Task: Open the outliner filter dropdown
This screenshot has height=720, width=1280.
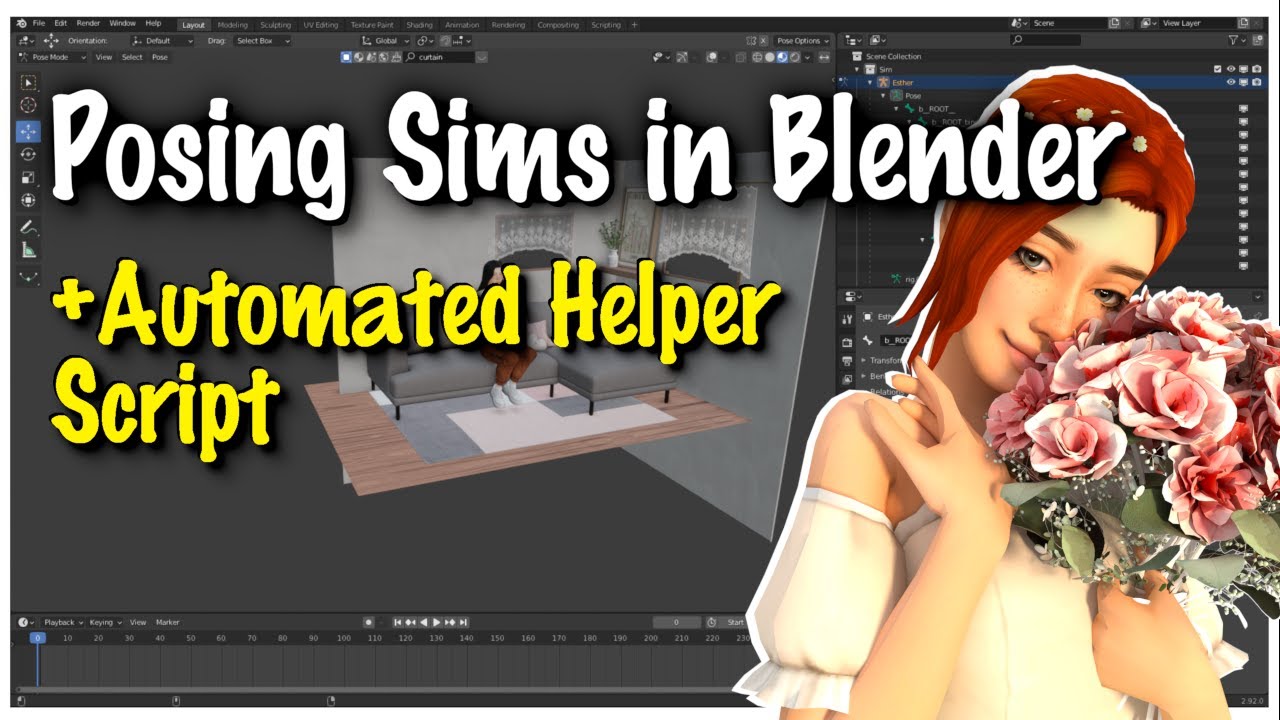Action: click(1237, 40)
